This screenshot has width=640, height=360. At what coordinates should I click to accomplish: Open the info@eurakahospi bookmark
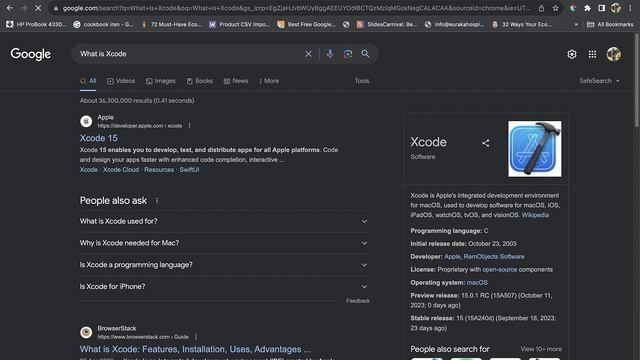tap(454, 24)
